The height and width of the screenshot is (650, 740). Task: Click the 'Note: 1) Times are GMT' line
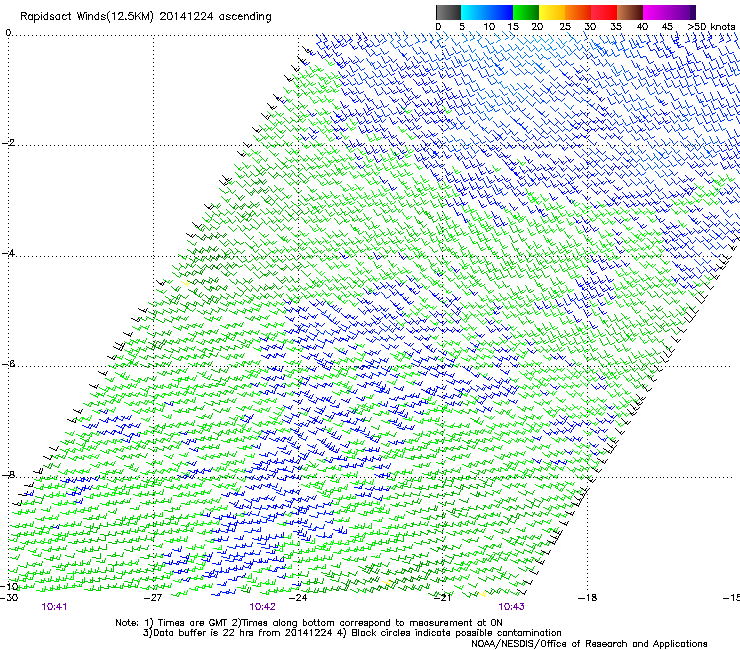pos(309,623)
